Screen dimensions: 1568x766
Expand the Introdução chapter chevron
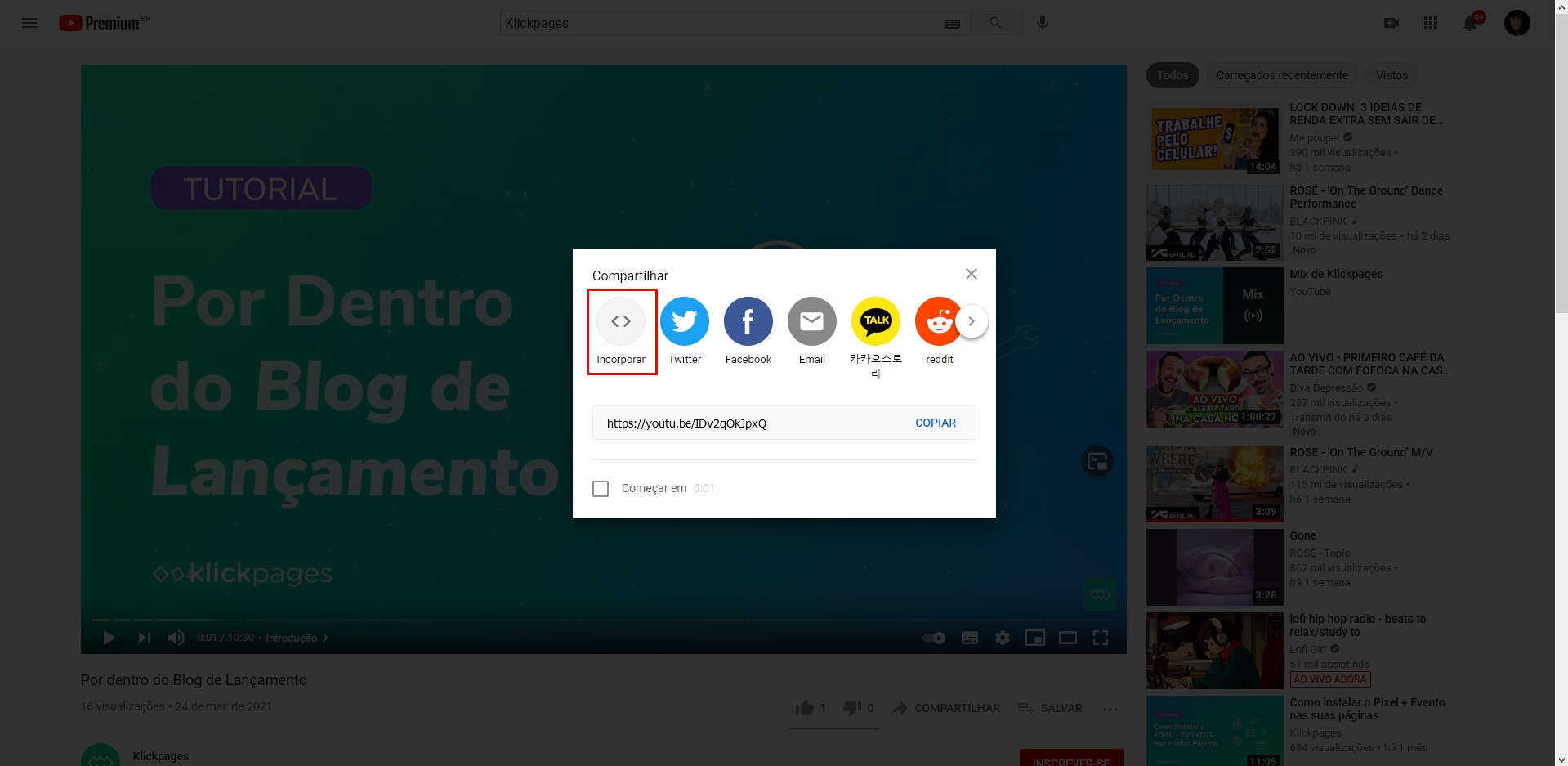pos(325,638)
